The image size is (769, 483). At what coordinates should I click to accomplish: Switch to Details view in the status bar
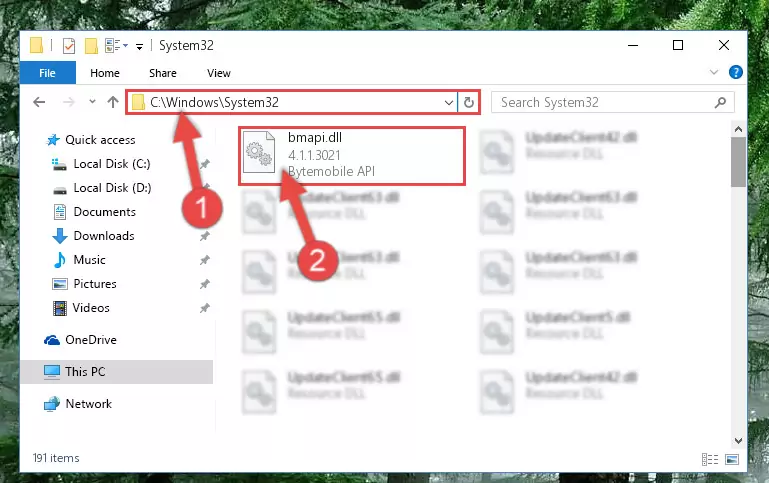click(x=710, y=459)
